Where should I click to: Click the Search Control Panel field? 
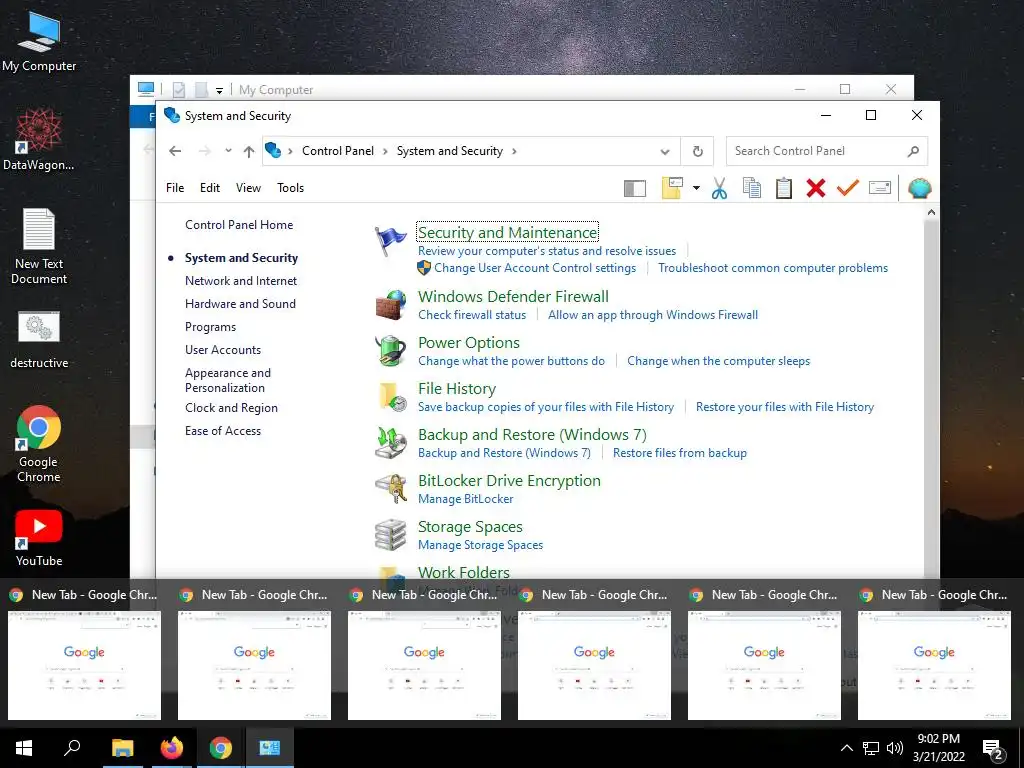coord(827,152)
